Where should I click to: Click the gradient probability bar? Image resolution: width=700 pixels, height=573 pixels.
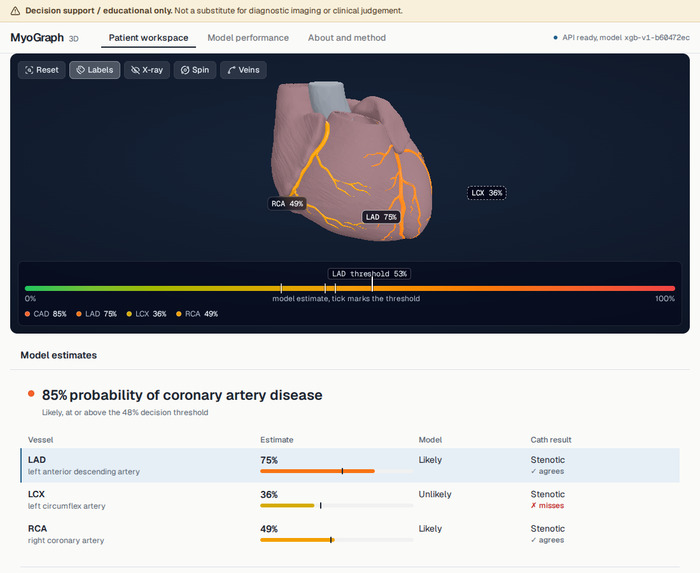[x=350, y=288]
